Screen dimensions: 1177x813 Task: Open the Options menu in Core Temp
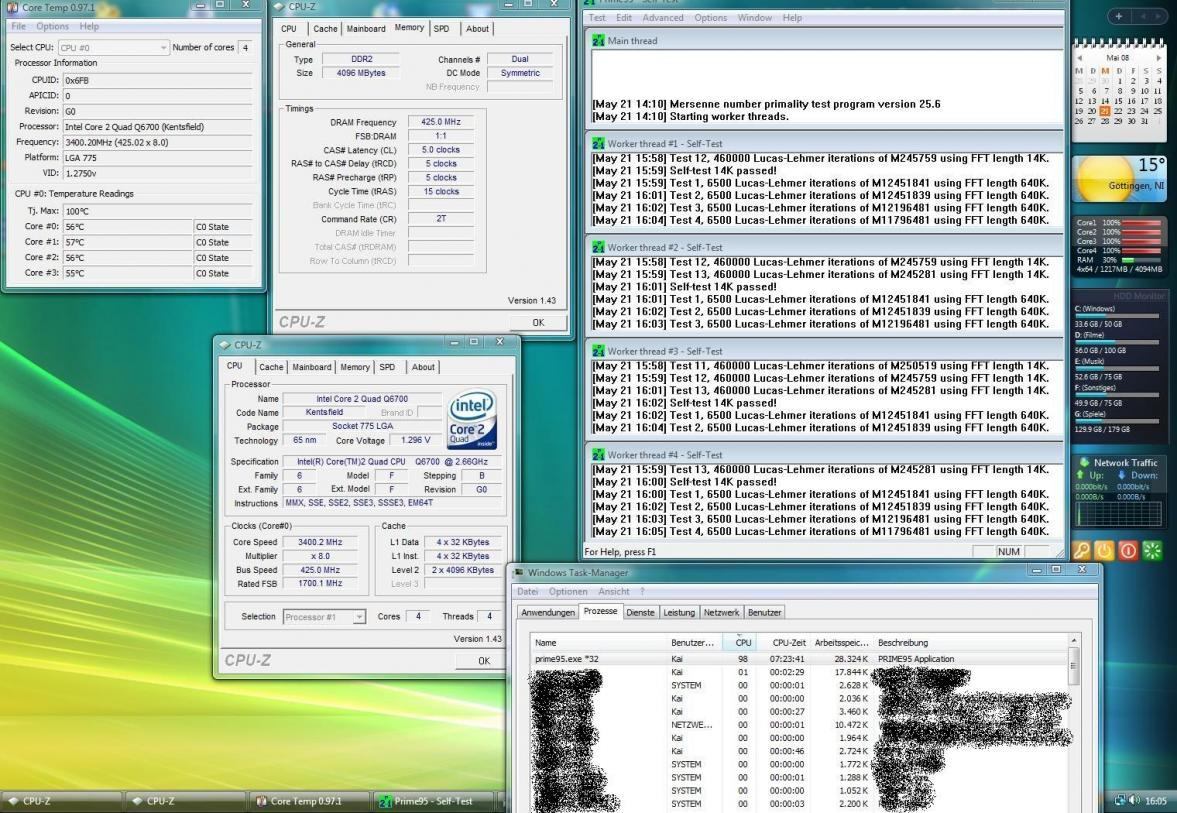(53, 26)
